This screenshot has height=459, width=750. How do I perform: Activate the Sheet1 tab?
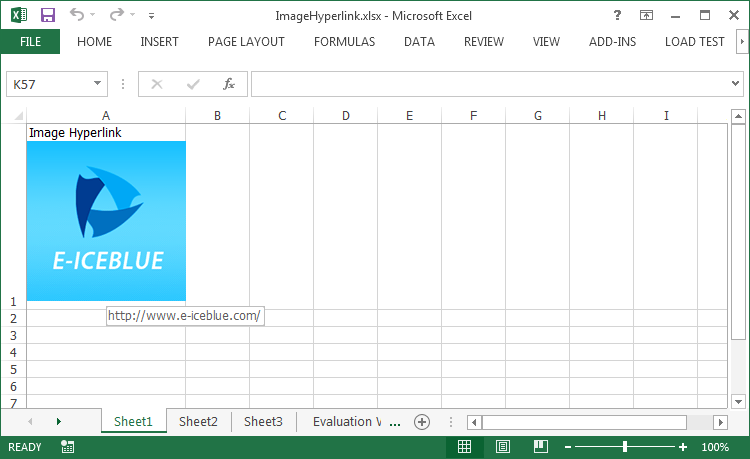click(x=133, y=421)
